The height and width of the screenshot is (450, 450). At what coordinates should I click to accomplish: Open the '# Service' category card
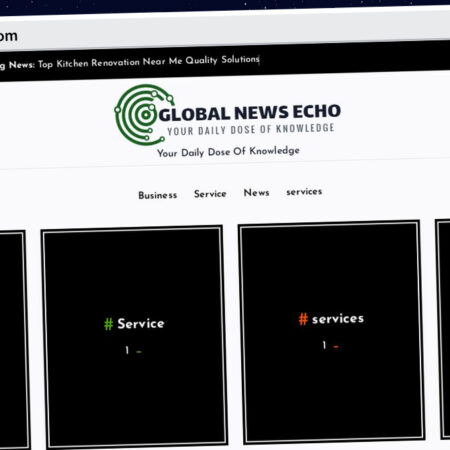pos(134,337)
